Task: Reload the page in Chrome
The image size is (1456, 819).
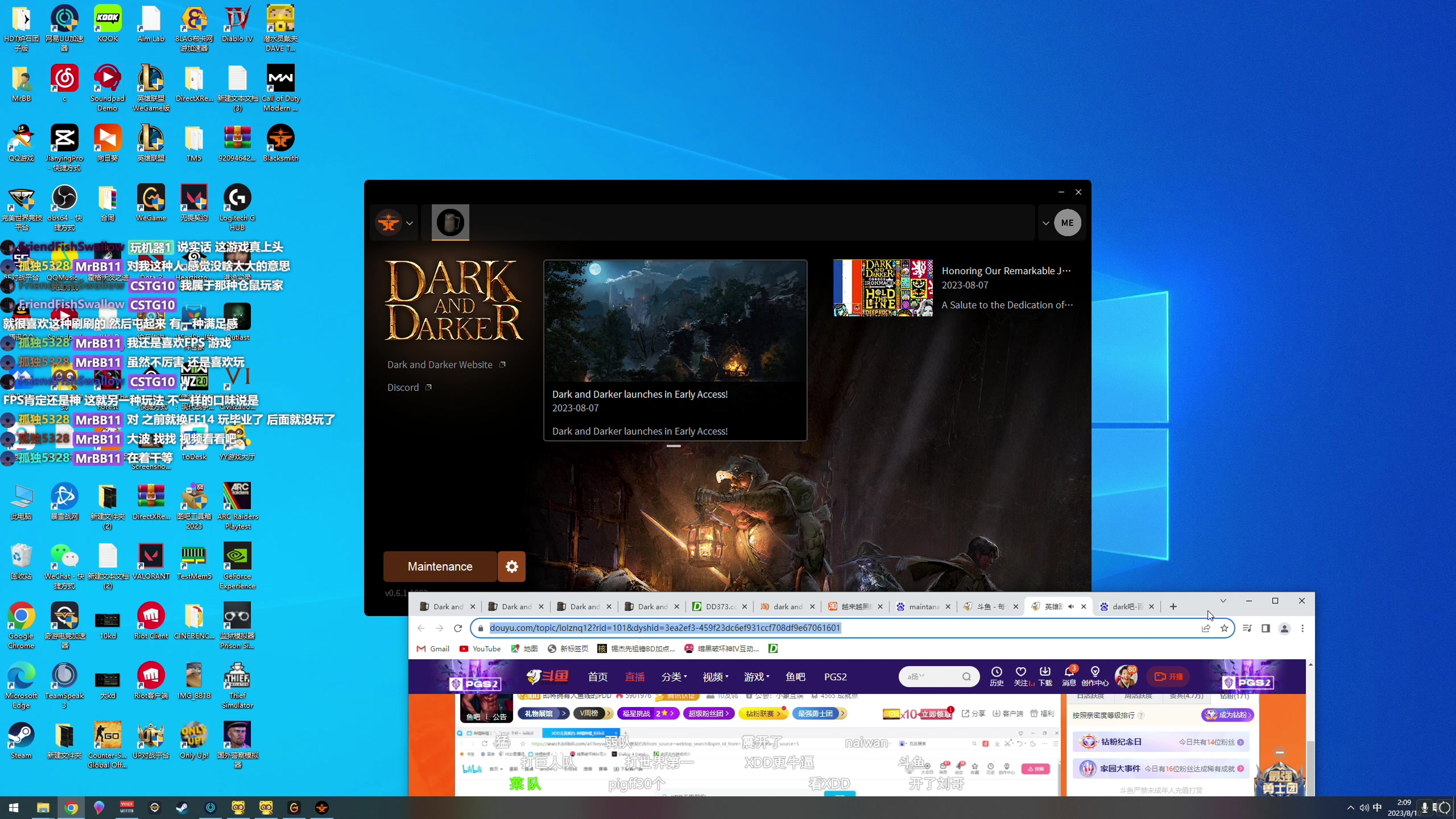Action: tap(458, 628)
